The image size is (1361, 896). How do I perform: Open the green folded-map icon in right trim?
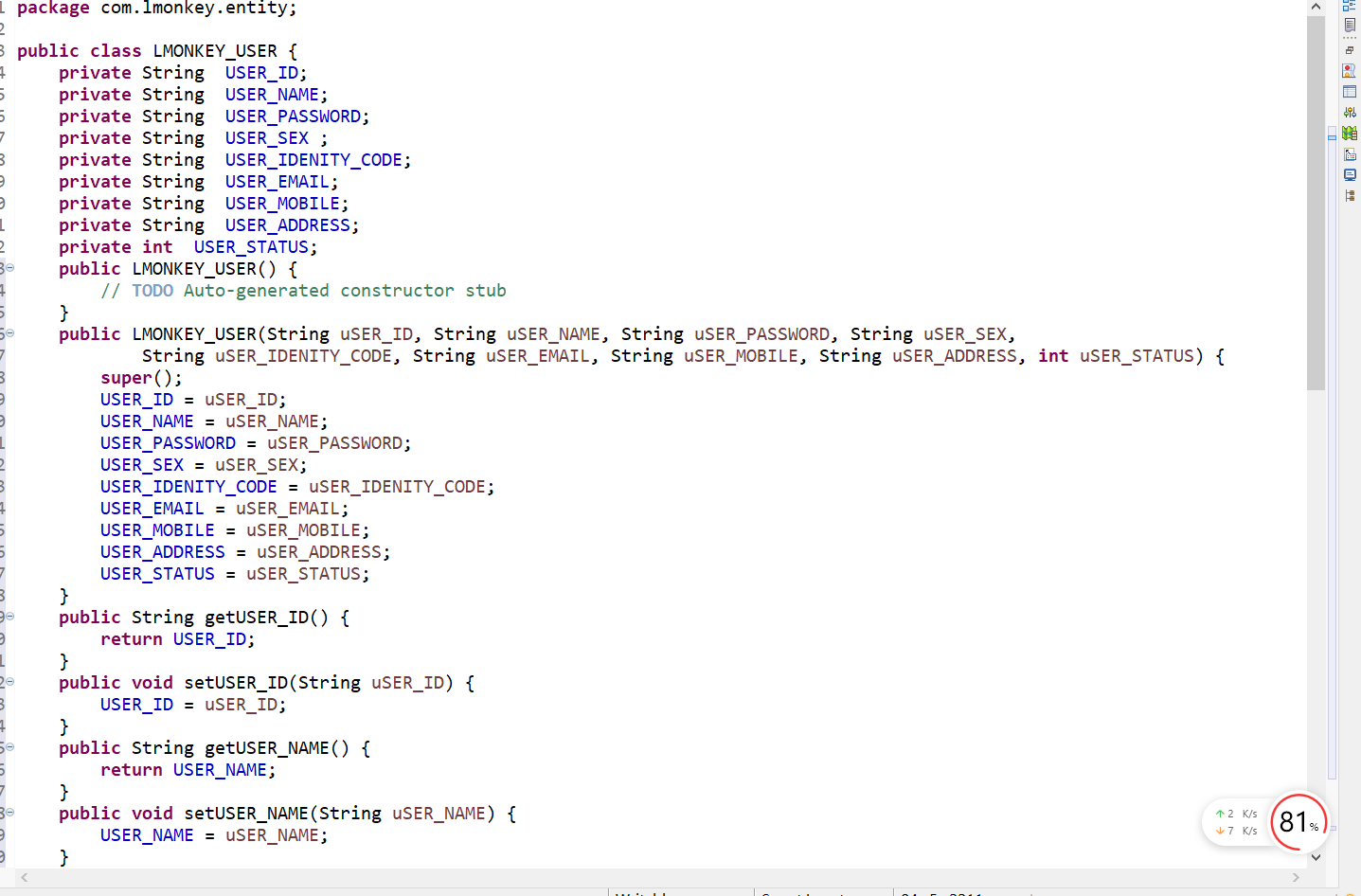tap(1350, 134)
